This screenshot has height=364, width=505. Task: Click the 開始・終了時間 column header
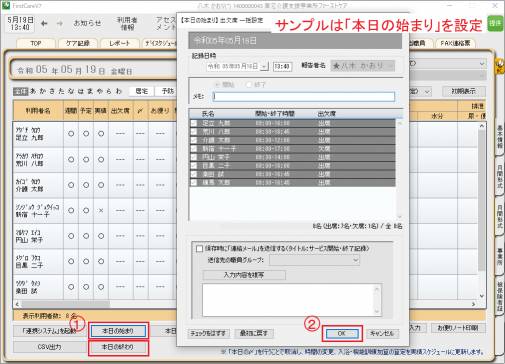point(275,114)
